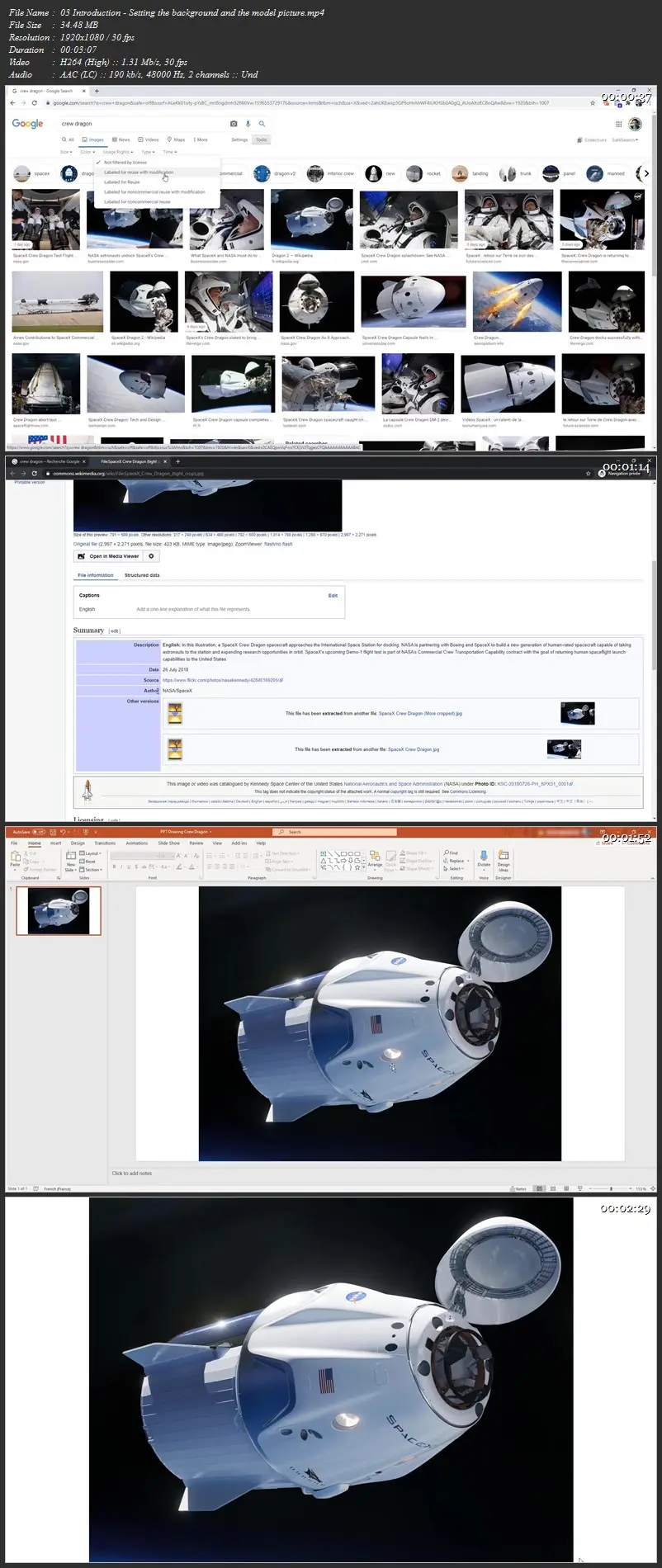Click the Google logo in the search page
Image resolution: width=662 pixels, height=1568 pixels.
click(27, 124)
